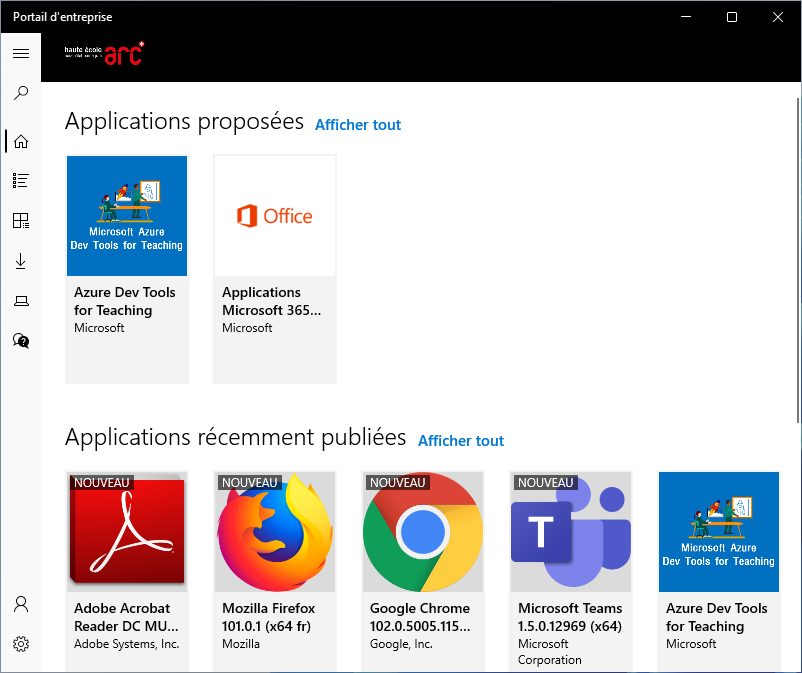Click the 'Google, Inc.' publisher text
Screen dimensions: 802x673
coord(401,644)
